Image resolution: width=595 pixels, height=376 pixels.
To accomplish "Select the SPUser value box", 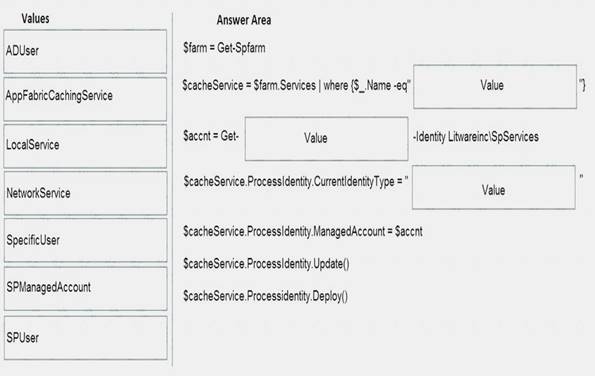I will point(85,338).
